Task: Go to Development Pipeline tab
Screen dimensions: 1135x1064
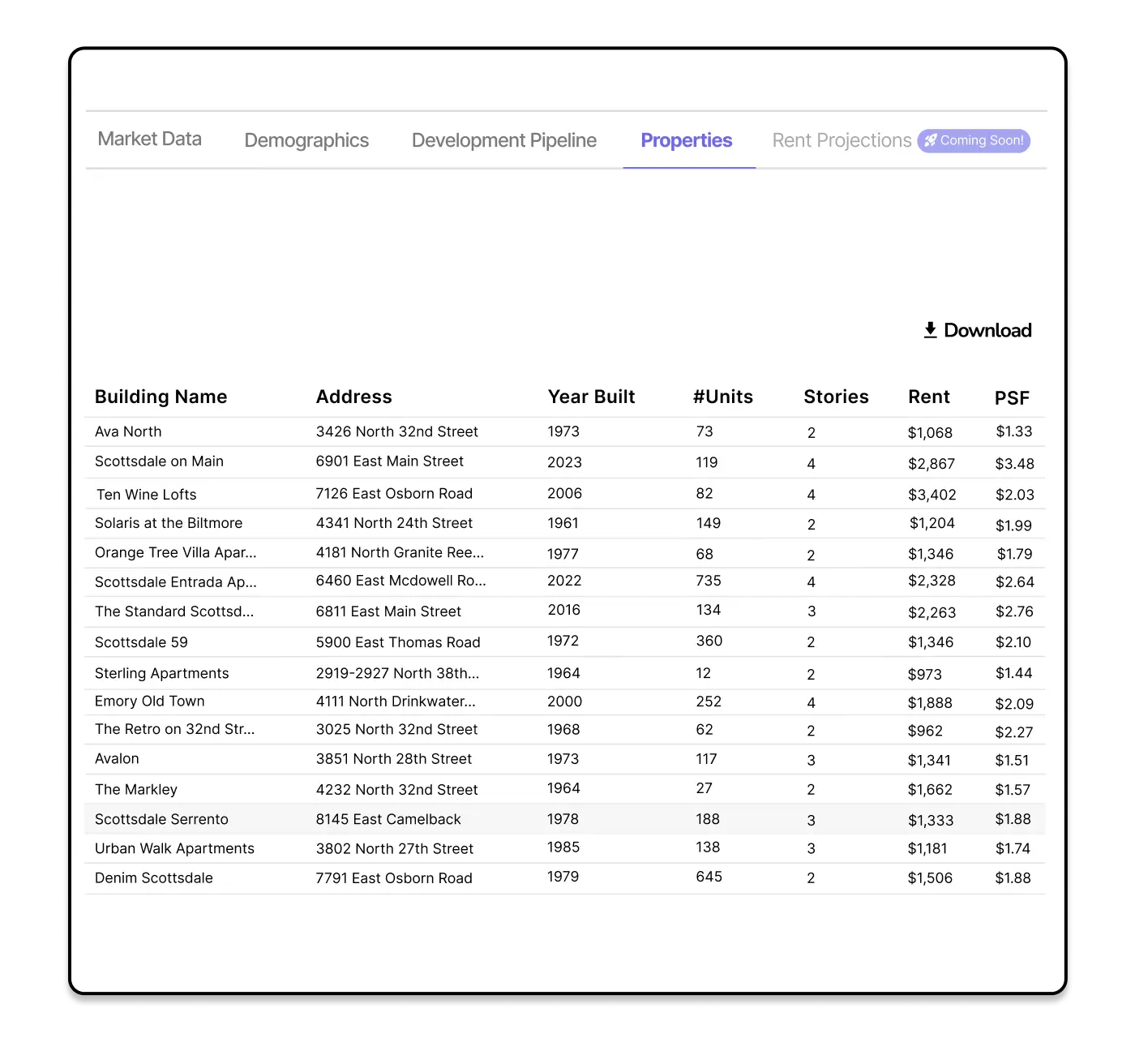Action: [504, 140]
